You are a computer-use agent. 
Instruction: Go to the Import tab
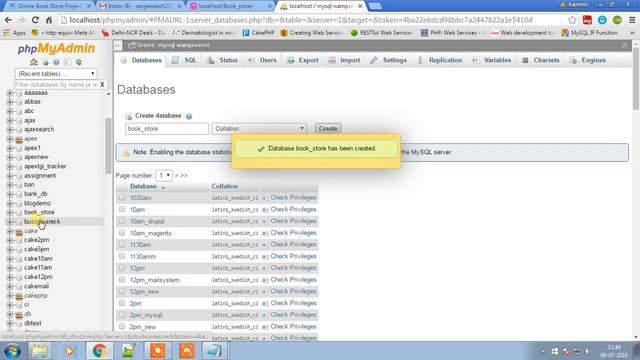(344, 60)
